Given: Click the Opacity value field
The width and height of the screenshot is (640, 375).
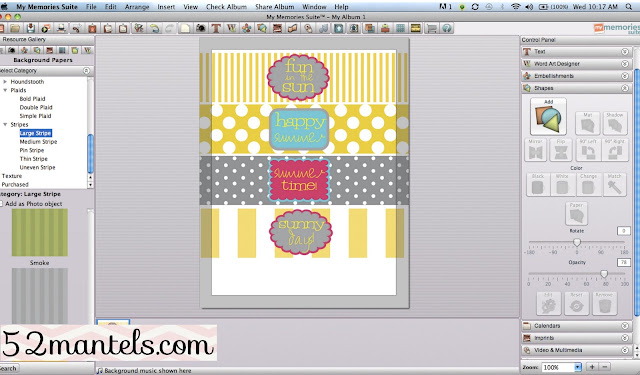Looking at the screenshot, I should pos(623,262).
